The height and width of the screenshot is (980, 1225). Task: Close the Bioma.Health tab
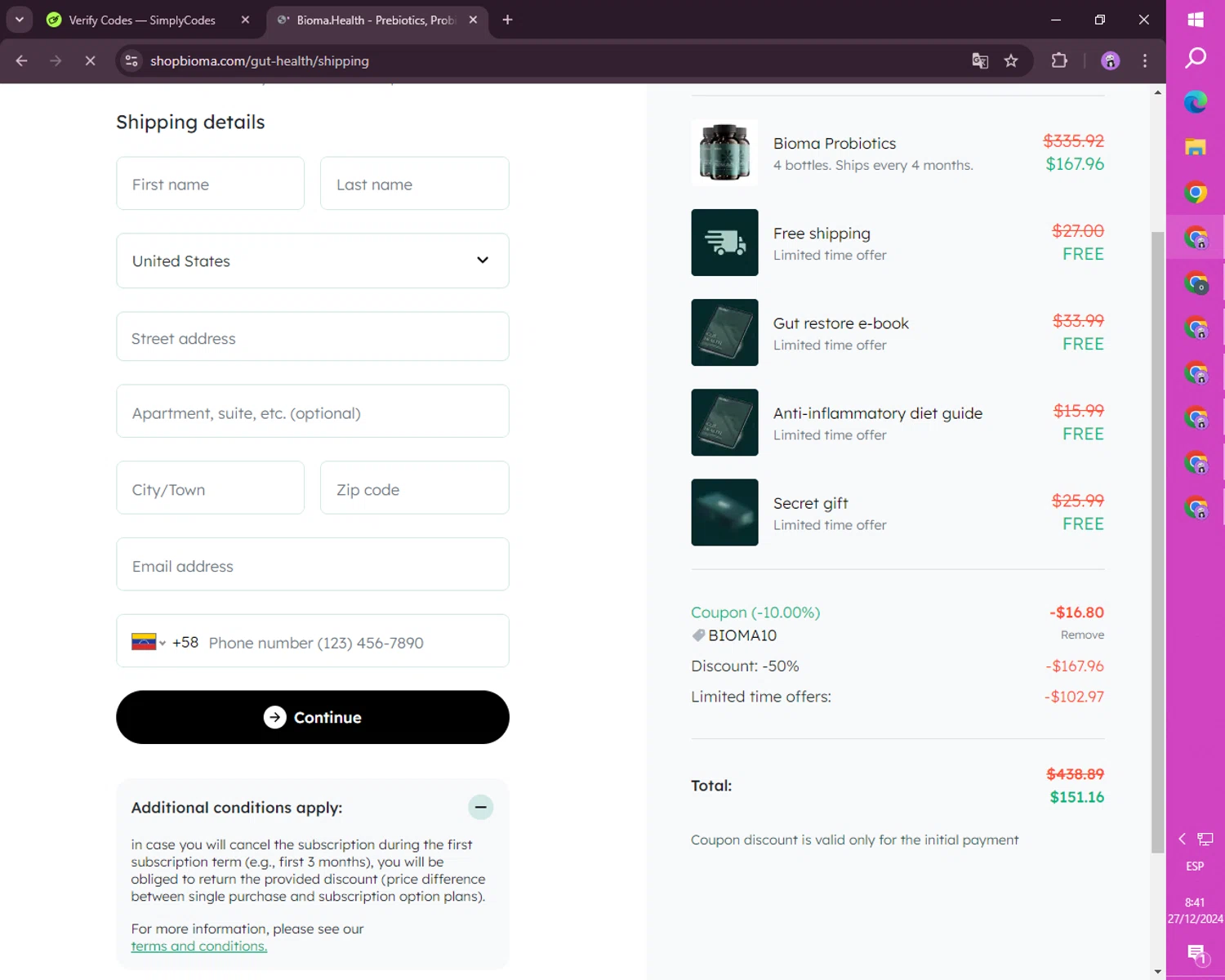(x=473, y=20)
